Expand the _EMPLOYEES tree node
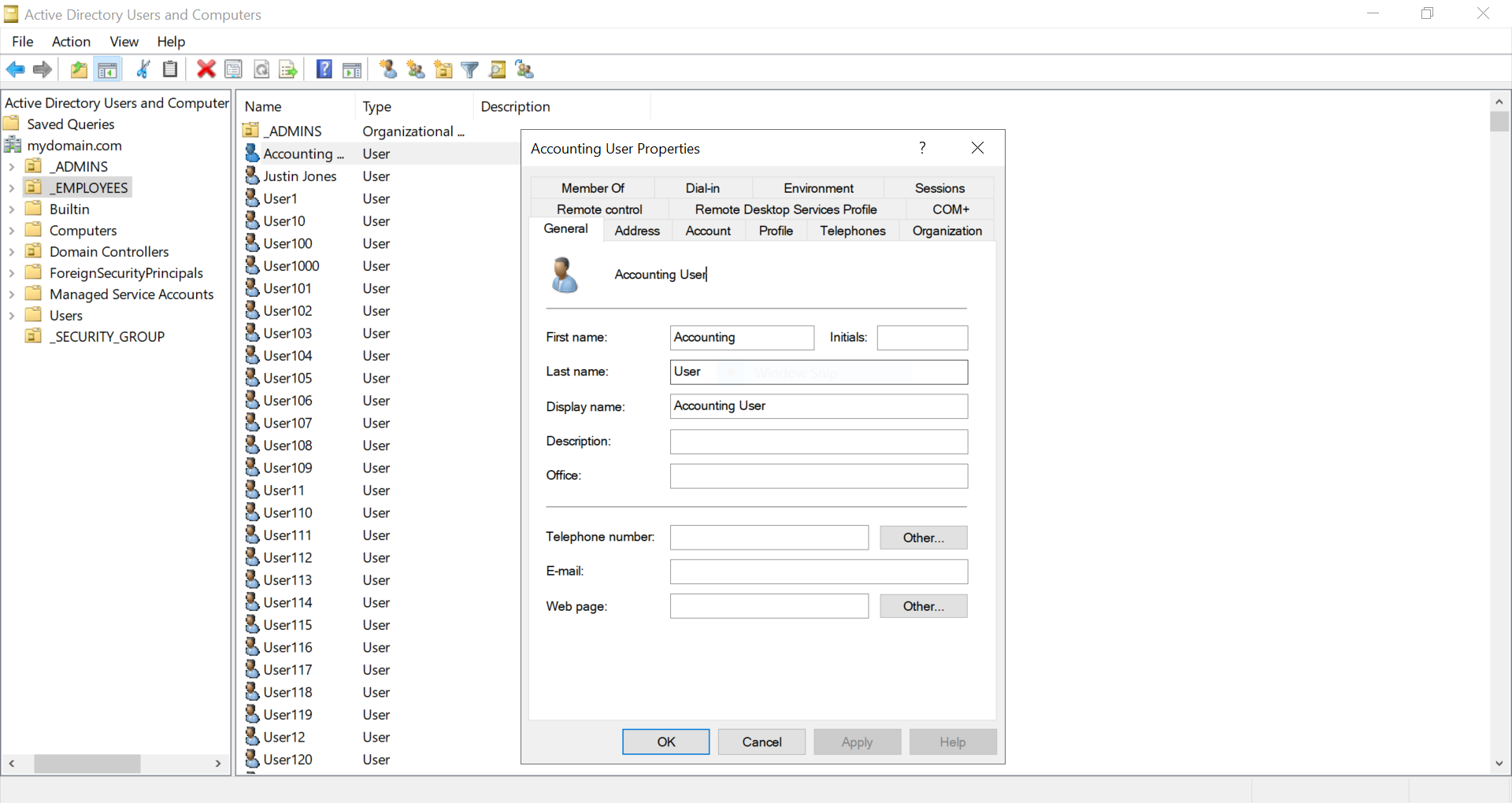This screenshot has height=803, width=1512. point(12,188)
